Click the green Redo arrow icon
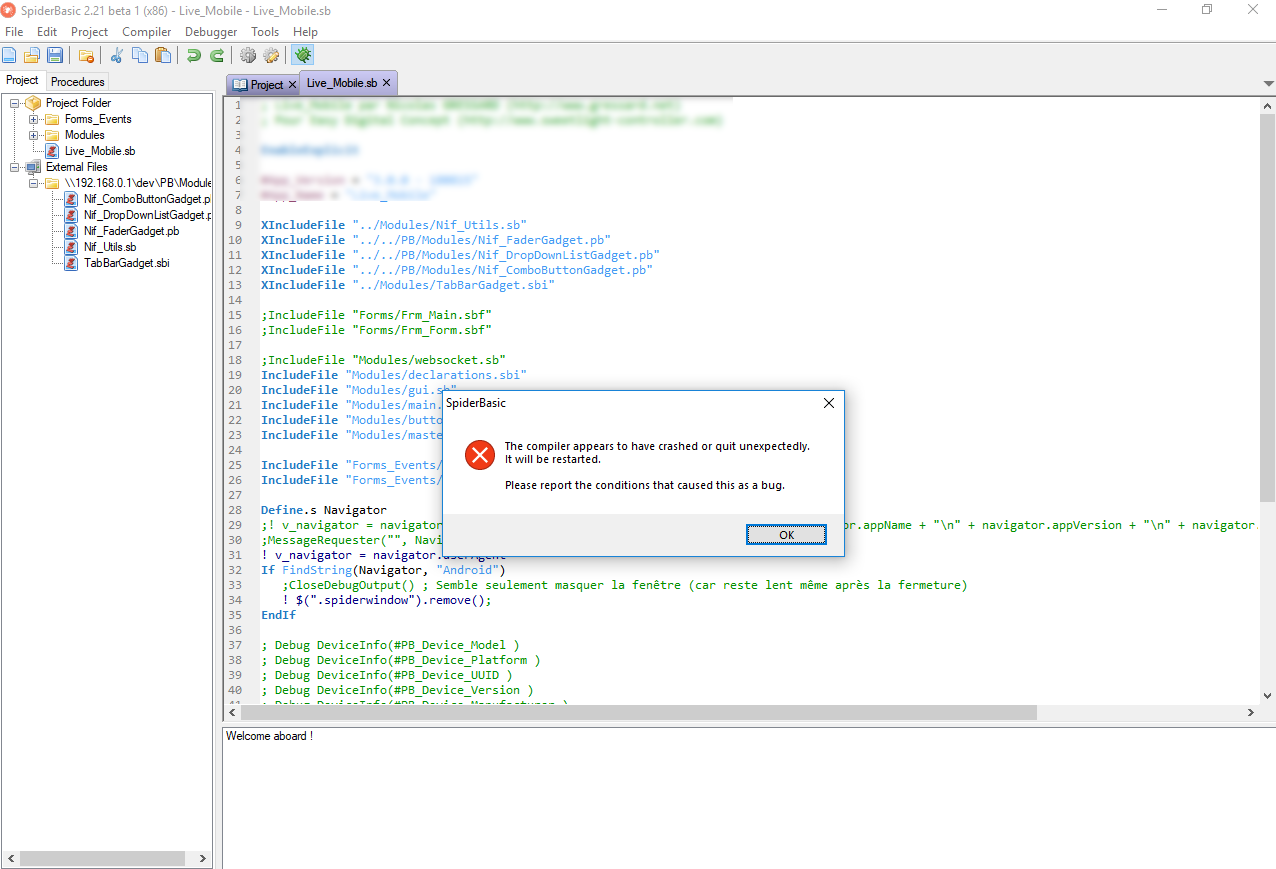 point(217,55)
